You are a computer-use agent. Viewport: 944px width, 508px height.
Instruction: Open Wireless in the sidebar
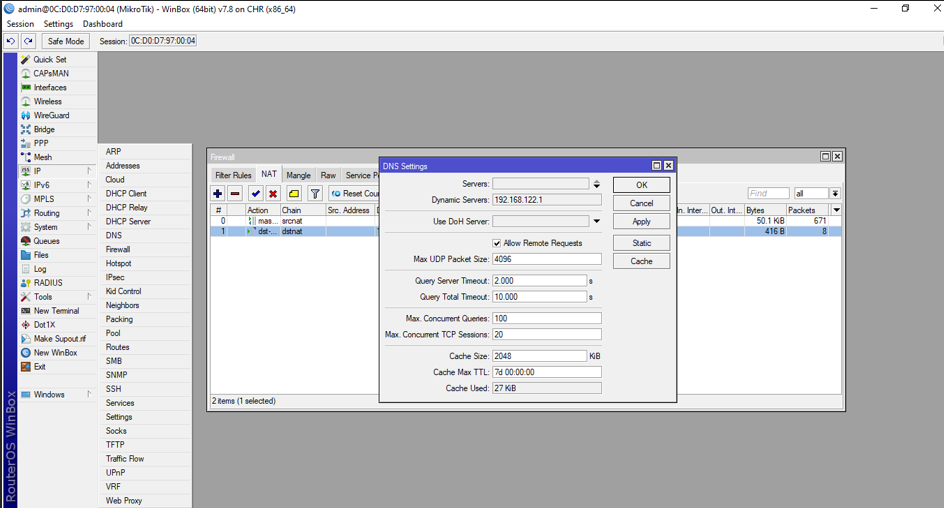[x=48, y=101]
